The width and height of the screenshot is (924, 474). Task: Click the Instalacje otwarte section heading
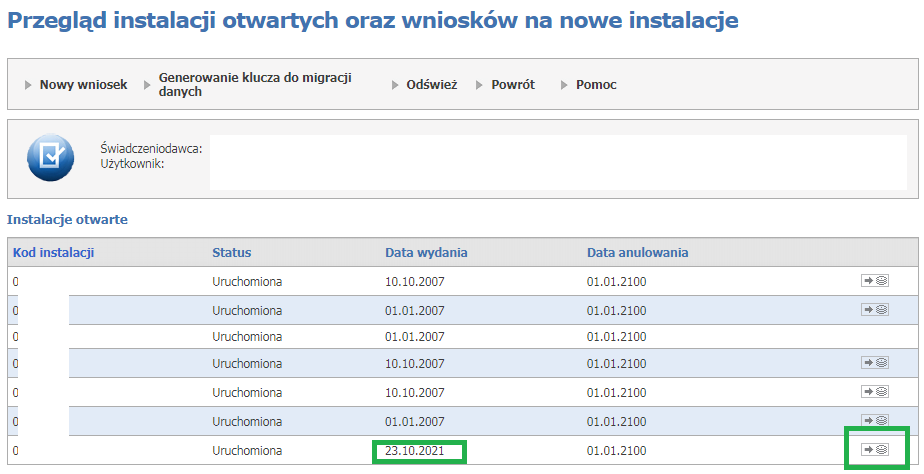(x=67, y=219)
